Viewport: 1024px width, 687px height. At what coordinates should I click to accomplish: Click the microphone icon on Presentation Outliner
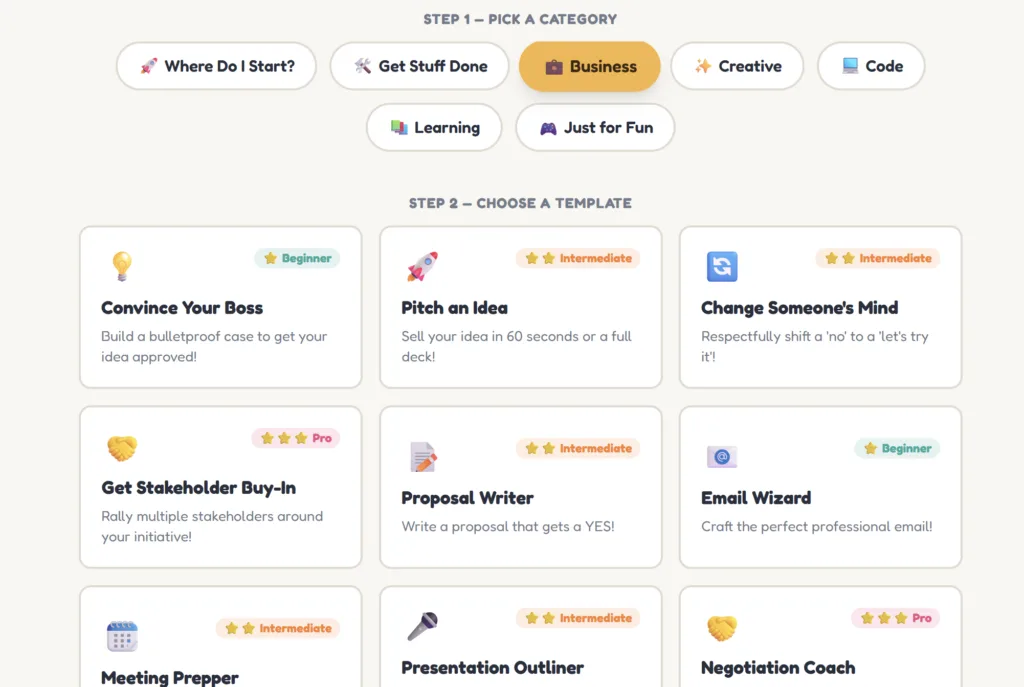[422, 627]
